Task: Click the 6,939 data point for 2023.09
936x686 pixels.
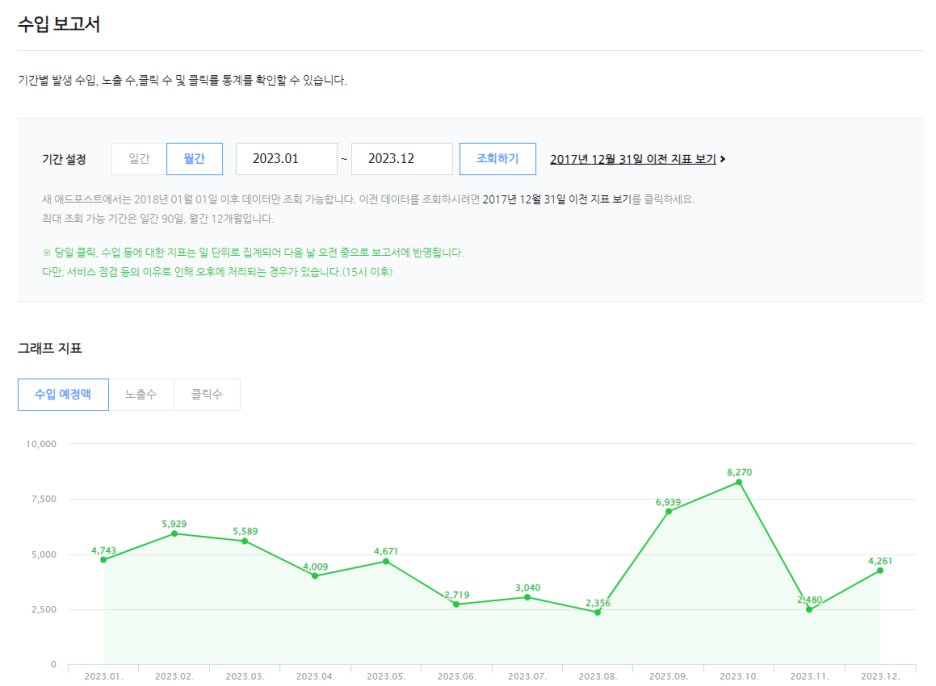Action: point(669,511)
